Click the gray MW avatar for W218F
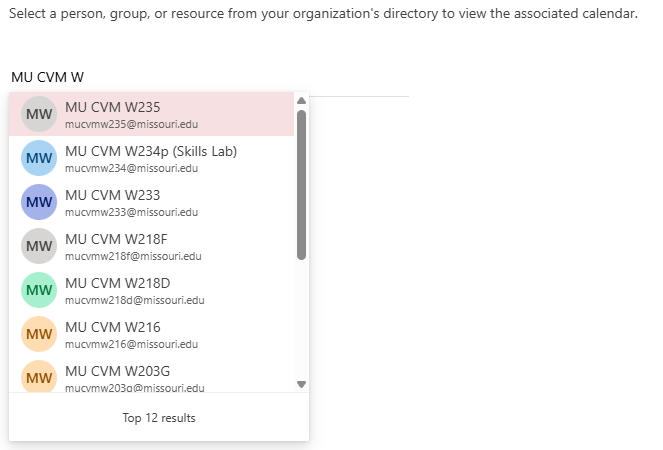The height and width of the screenshot is (450, 663). pyautogui.click(x=39, y=246)
